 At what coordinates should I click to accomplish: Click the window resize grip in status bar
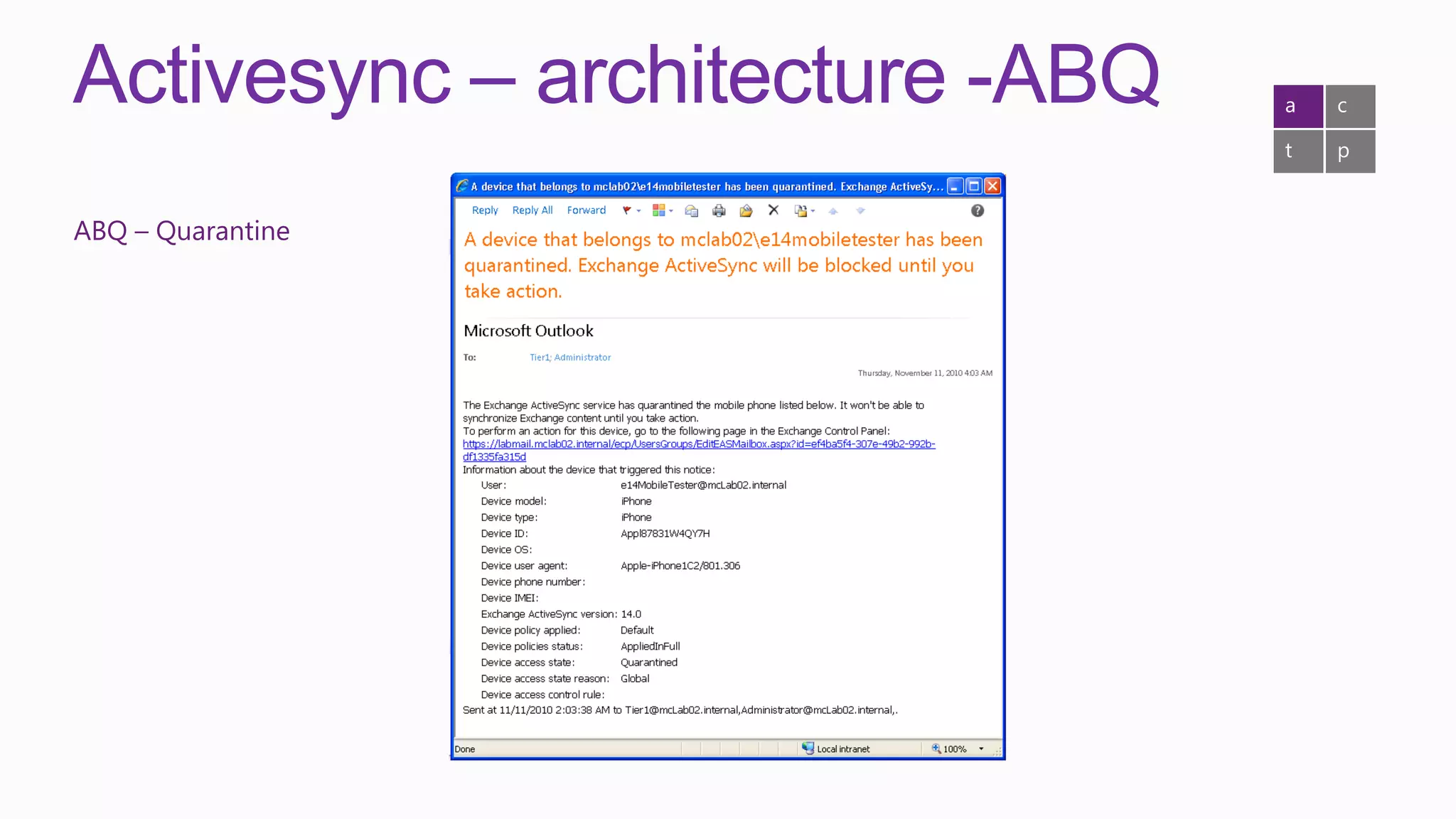997,751
